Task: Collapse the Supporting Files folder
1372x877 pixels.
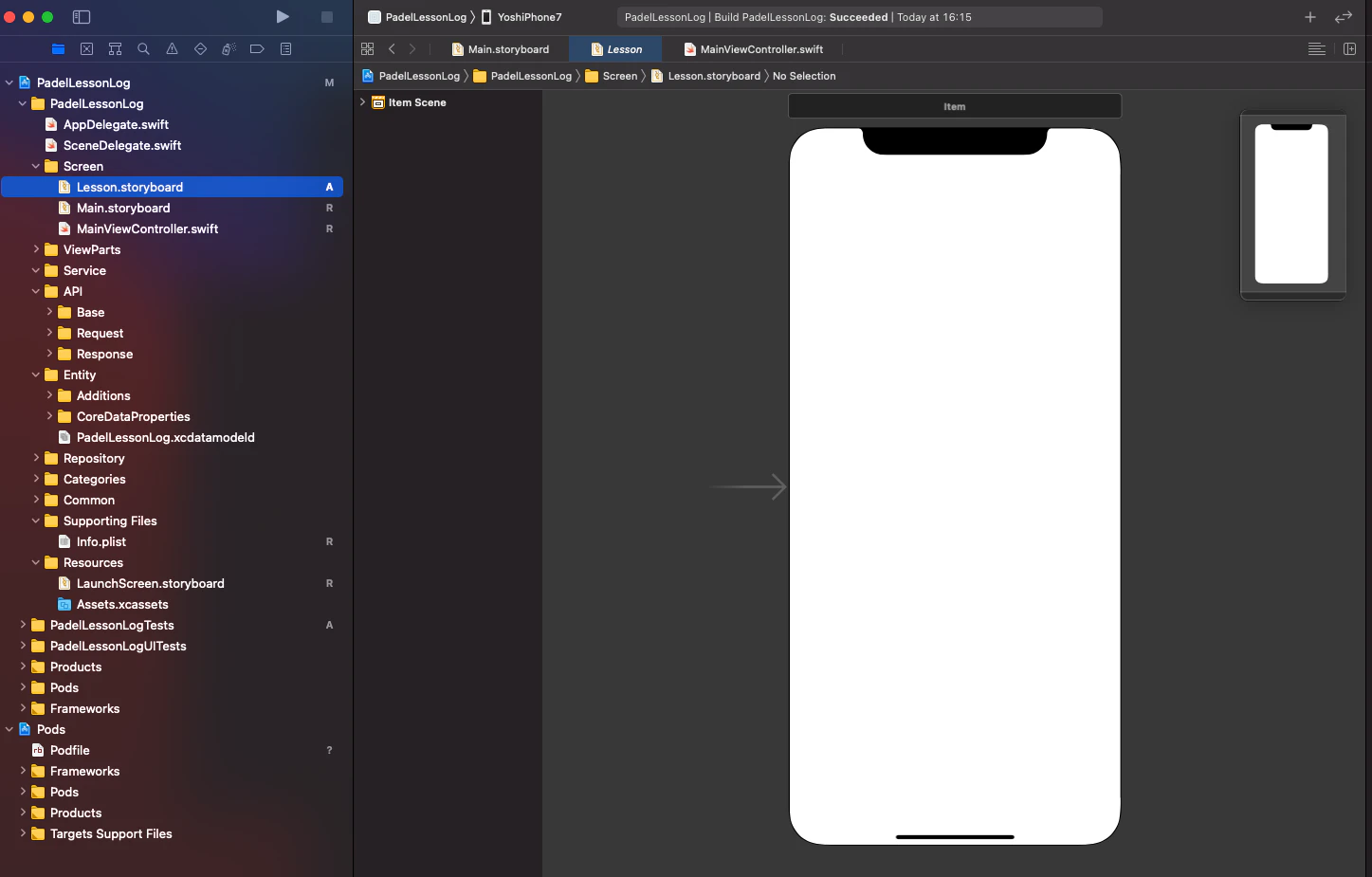Action: (x=36, y=521)
